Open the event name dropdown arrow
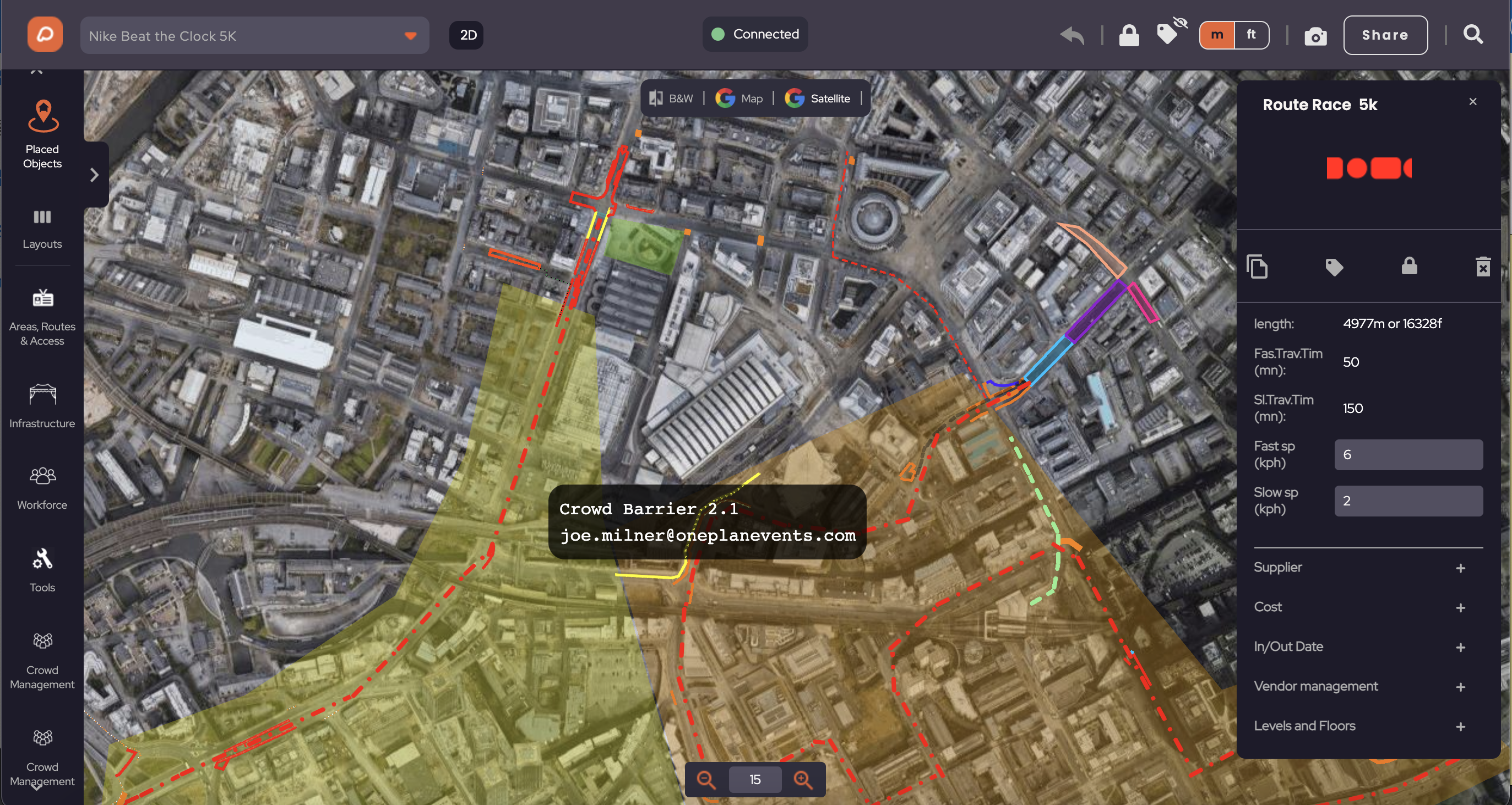The height and width of the screenshot is (805, 1512). [410, 36]
